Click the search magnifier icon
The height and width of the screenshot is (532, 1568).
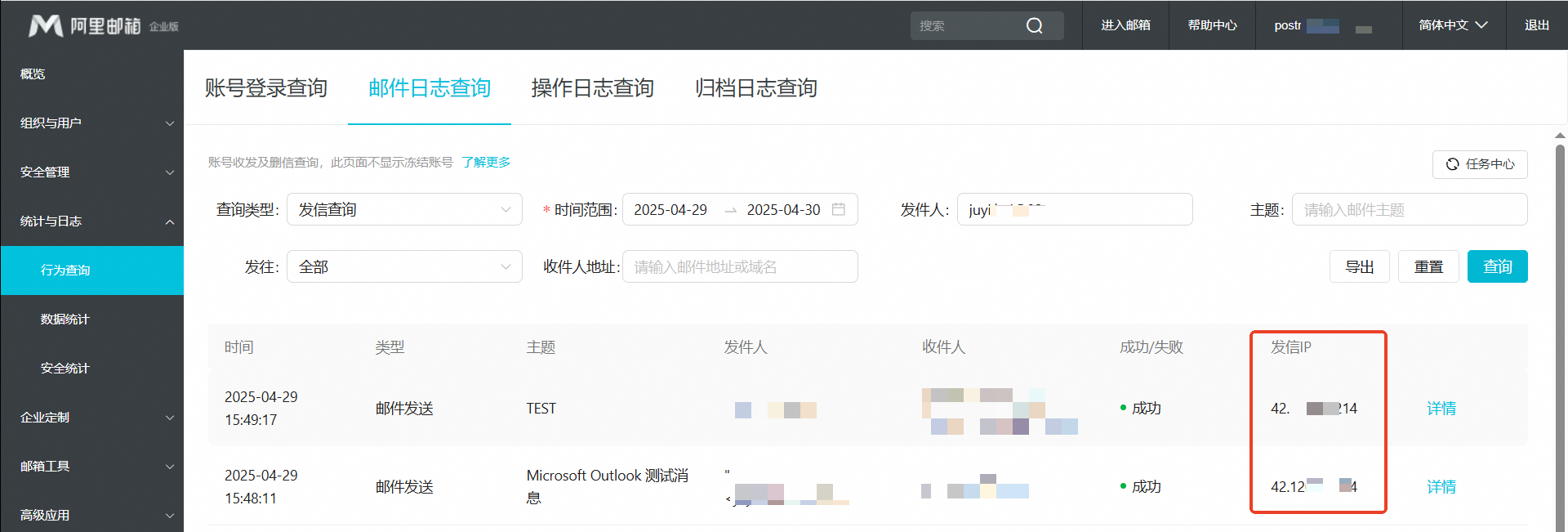(x=1034, y=25)
